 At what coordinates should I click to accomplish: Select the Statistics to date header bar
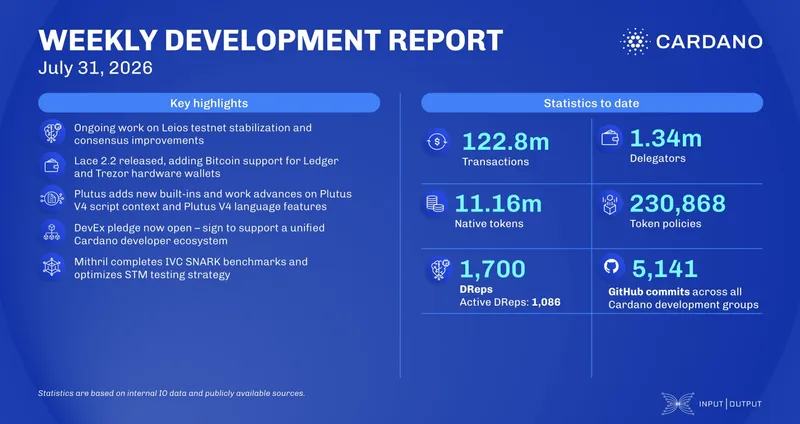click(592, 103)
